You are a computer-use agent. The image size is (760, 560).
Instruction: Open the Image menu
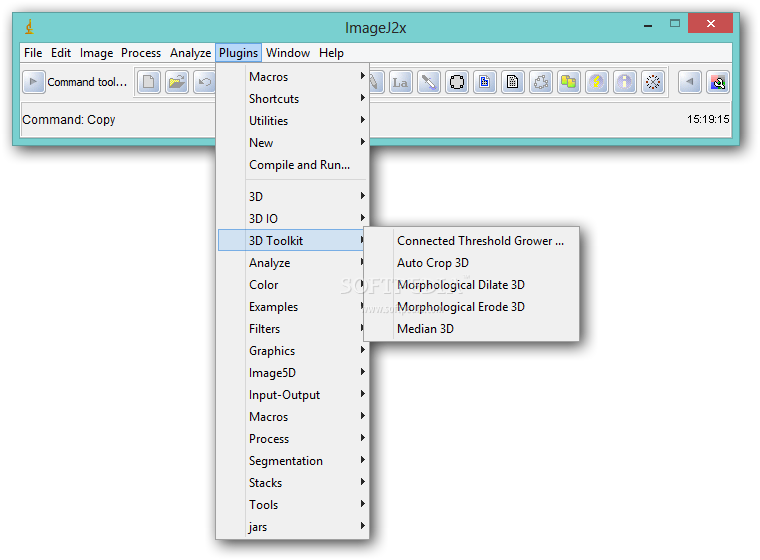[96, 53]
